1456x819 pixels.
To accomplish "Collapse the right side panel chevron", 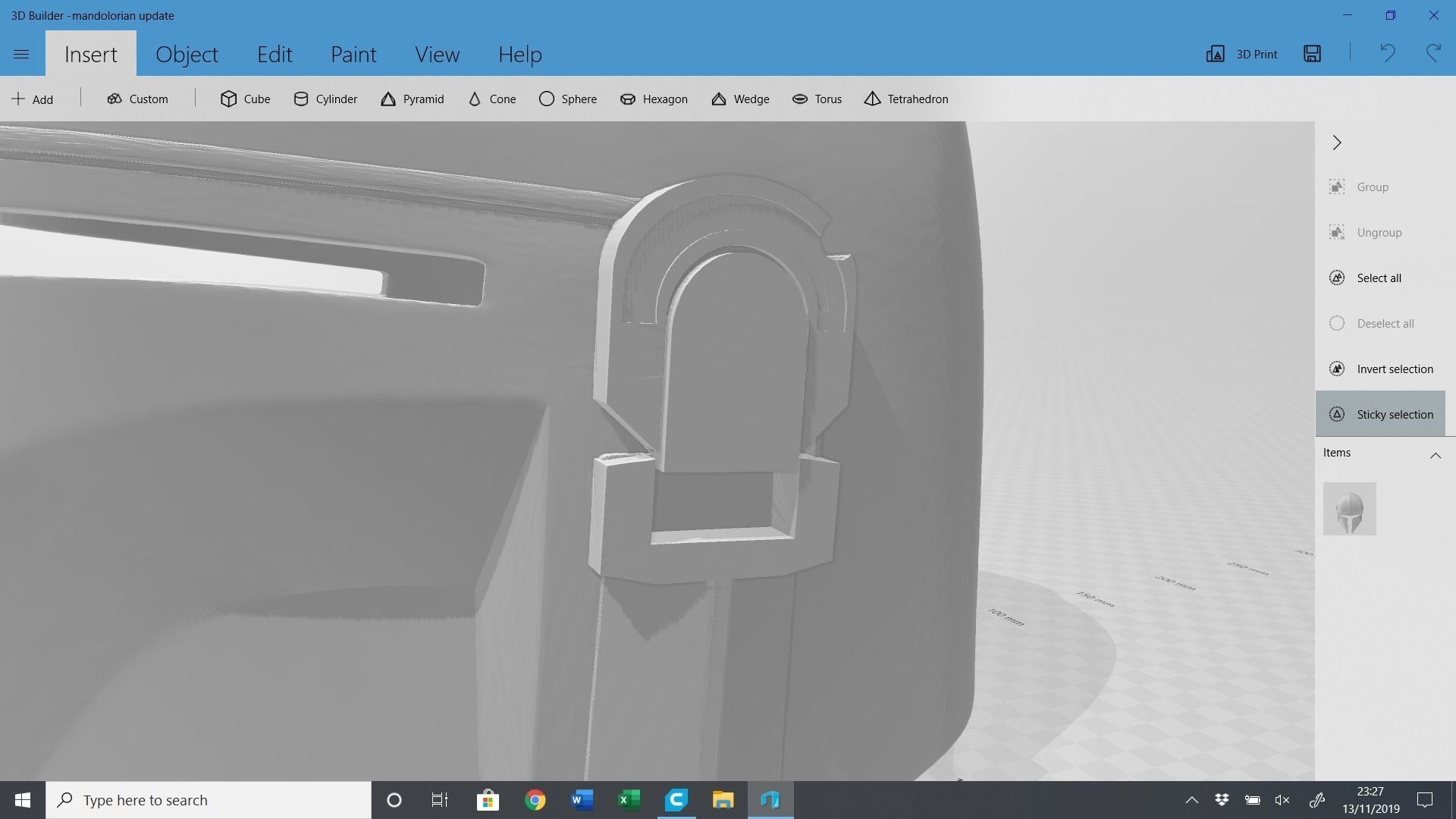I will tap(1337, 143).
